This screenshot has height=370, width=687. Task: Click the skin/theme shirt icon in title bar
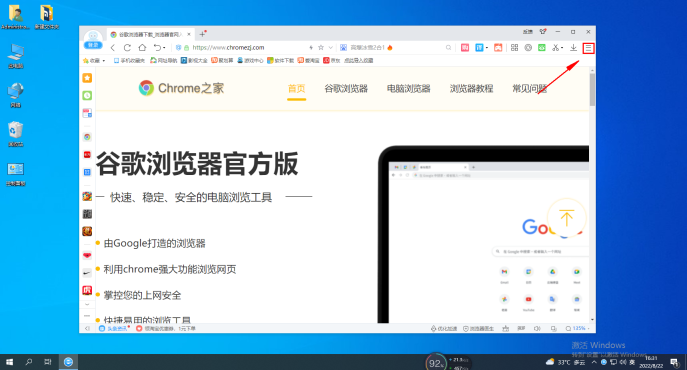543,32
